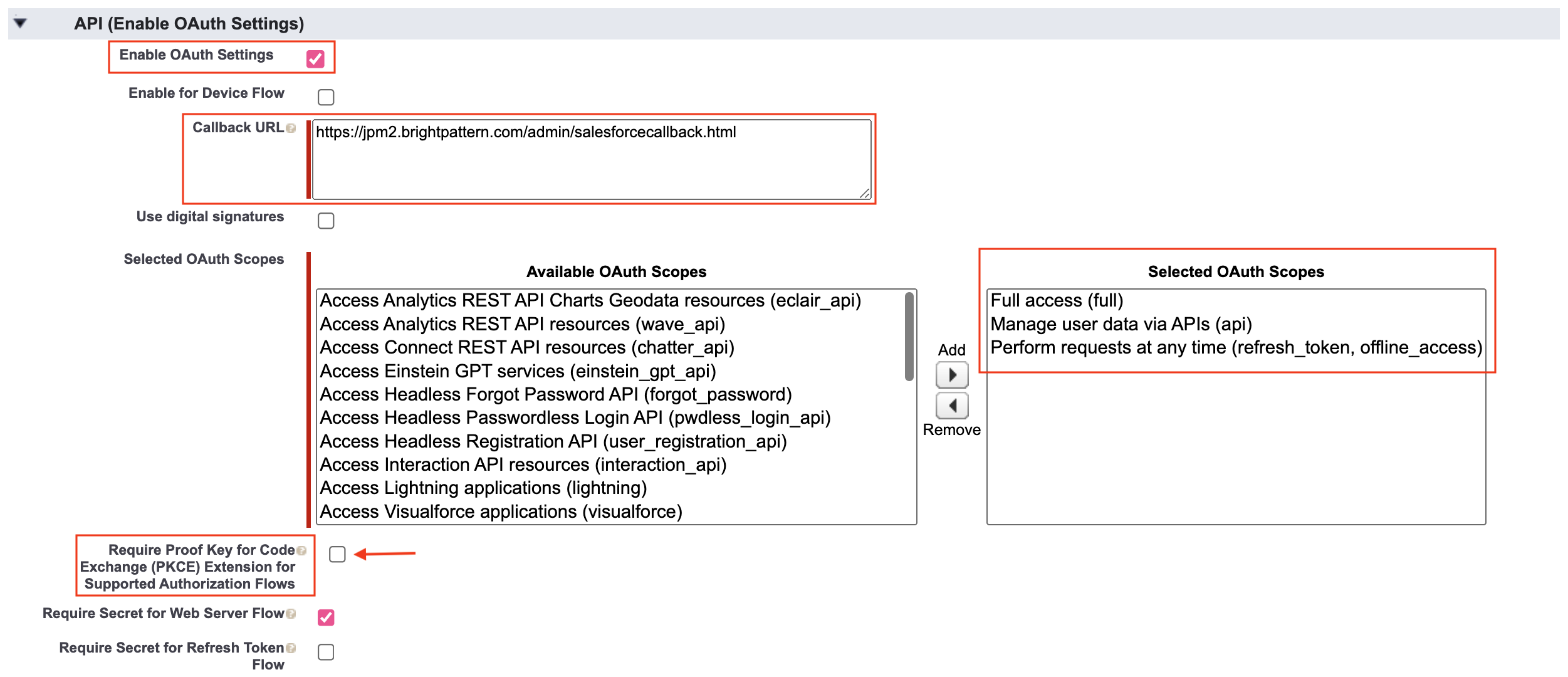Click inside the Callback URL text area
The width and height of the screenshot is (1568, 677).
click(x=591, y=160)
